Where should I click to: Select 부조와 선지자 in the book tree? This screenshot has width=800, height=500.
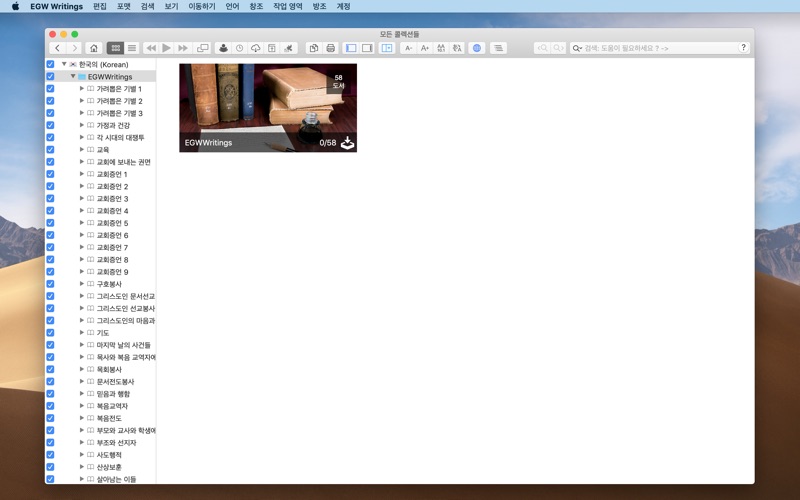pos(116,442)
